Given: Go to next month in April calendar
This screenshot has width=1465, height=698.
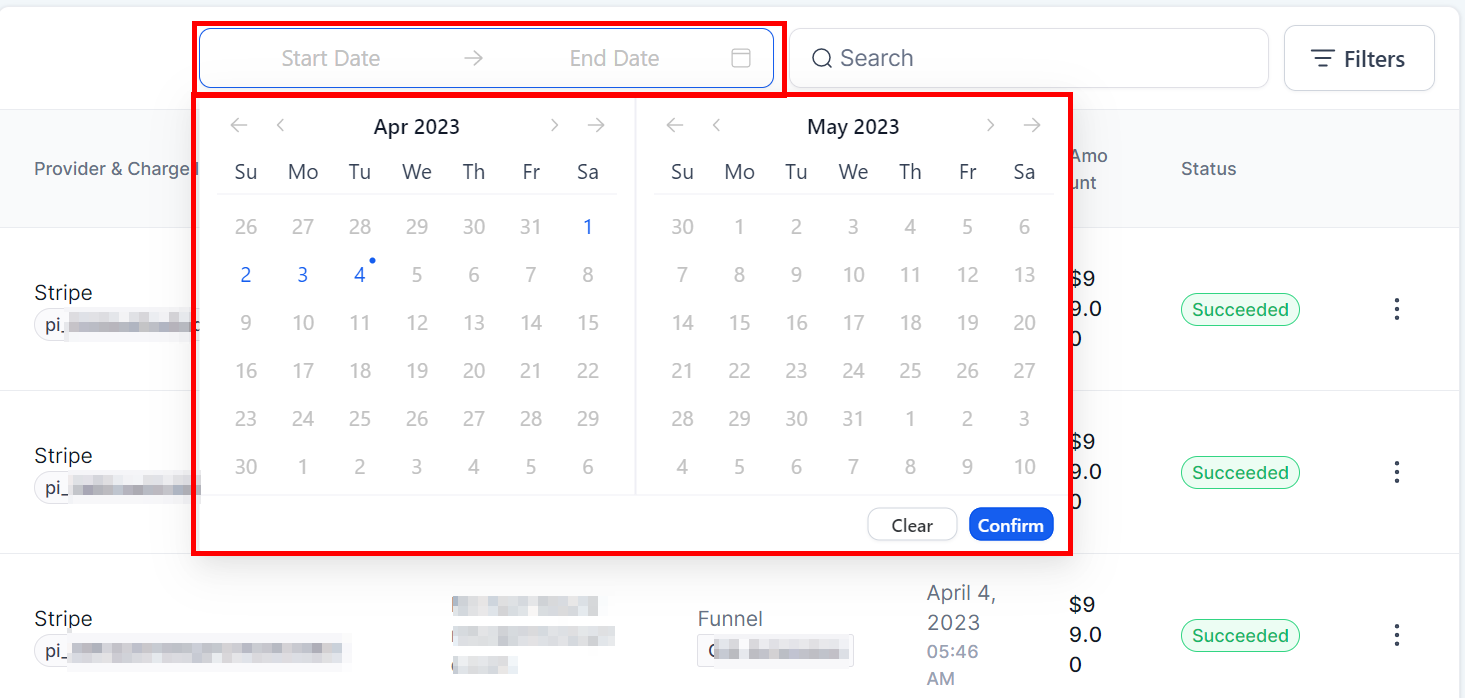Looking at the screenshot, I should point(554,125).
